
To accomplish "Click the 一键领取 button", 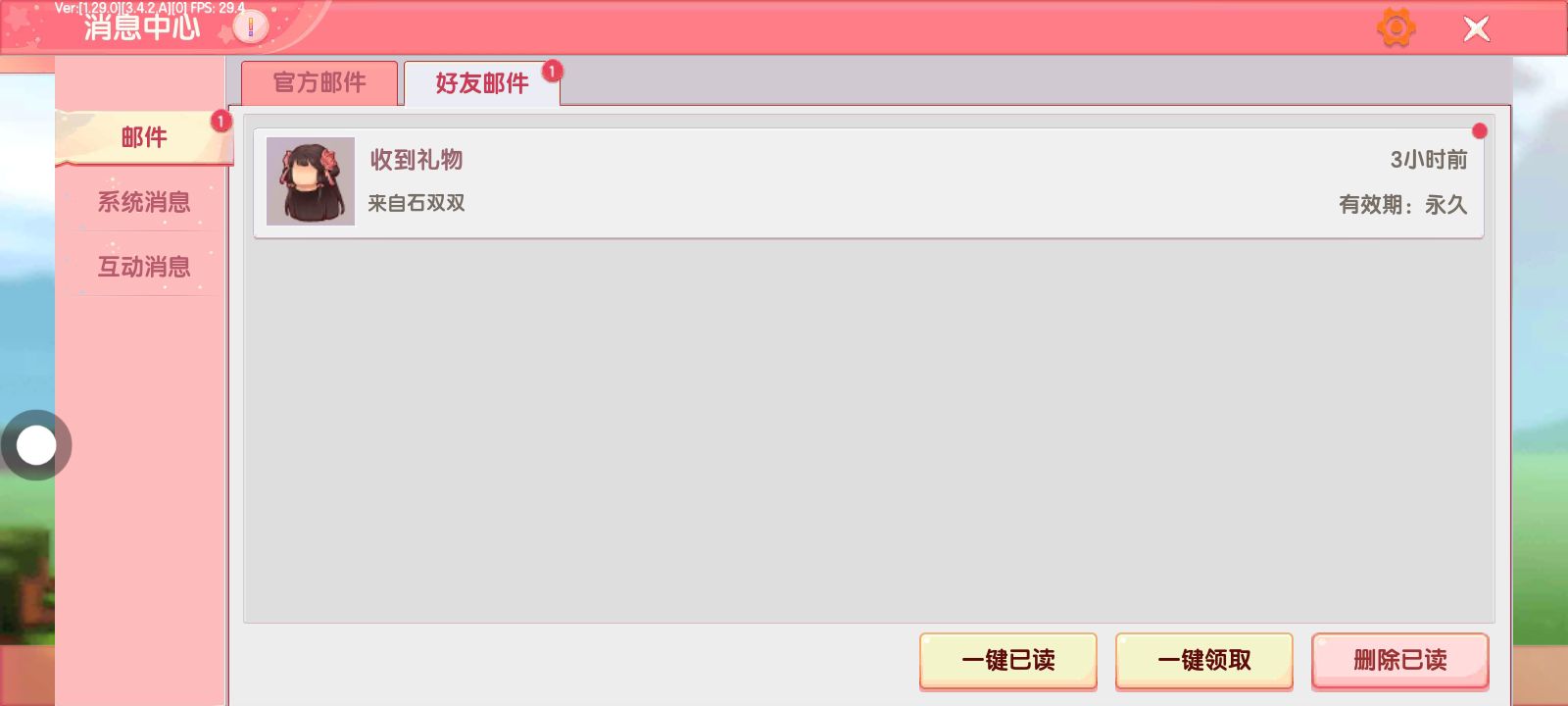I will click(1204, 661).
